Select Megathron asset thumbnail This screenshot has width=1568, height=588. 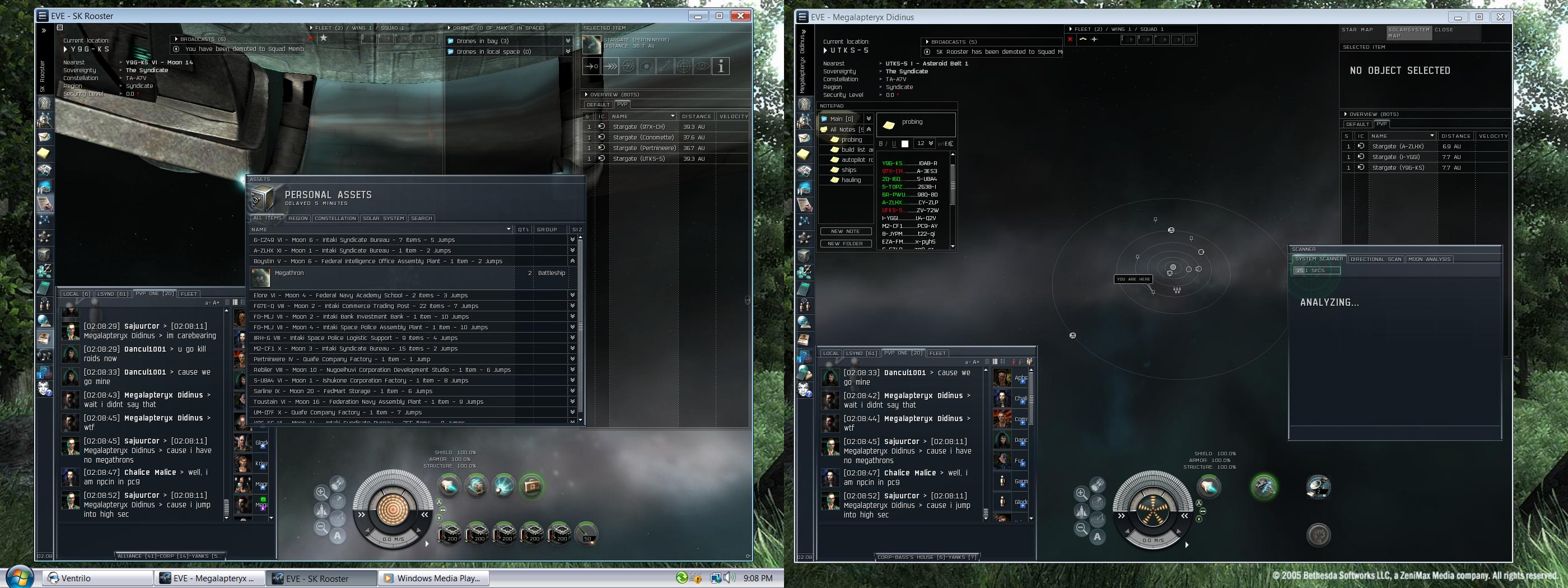pyautogui.click(x=261, y=277)
